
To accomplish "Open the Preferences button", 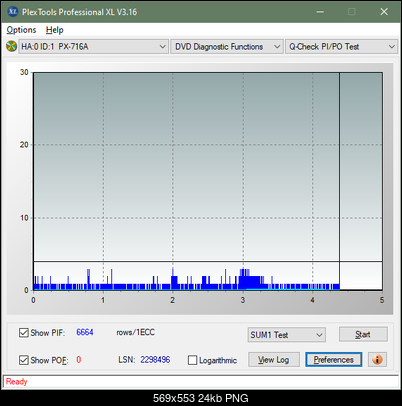I will [334, 360].
